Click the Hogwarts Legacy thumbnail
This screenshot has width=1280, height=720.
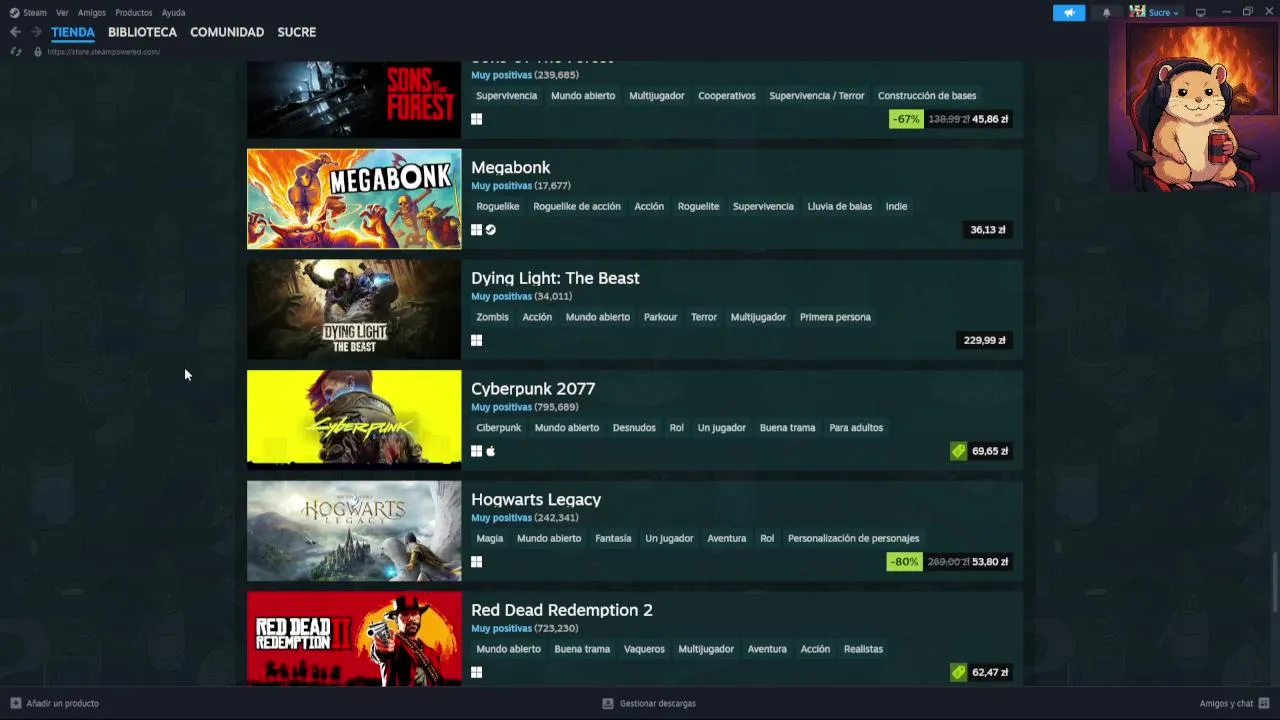coord(354,531)
